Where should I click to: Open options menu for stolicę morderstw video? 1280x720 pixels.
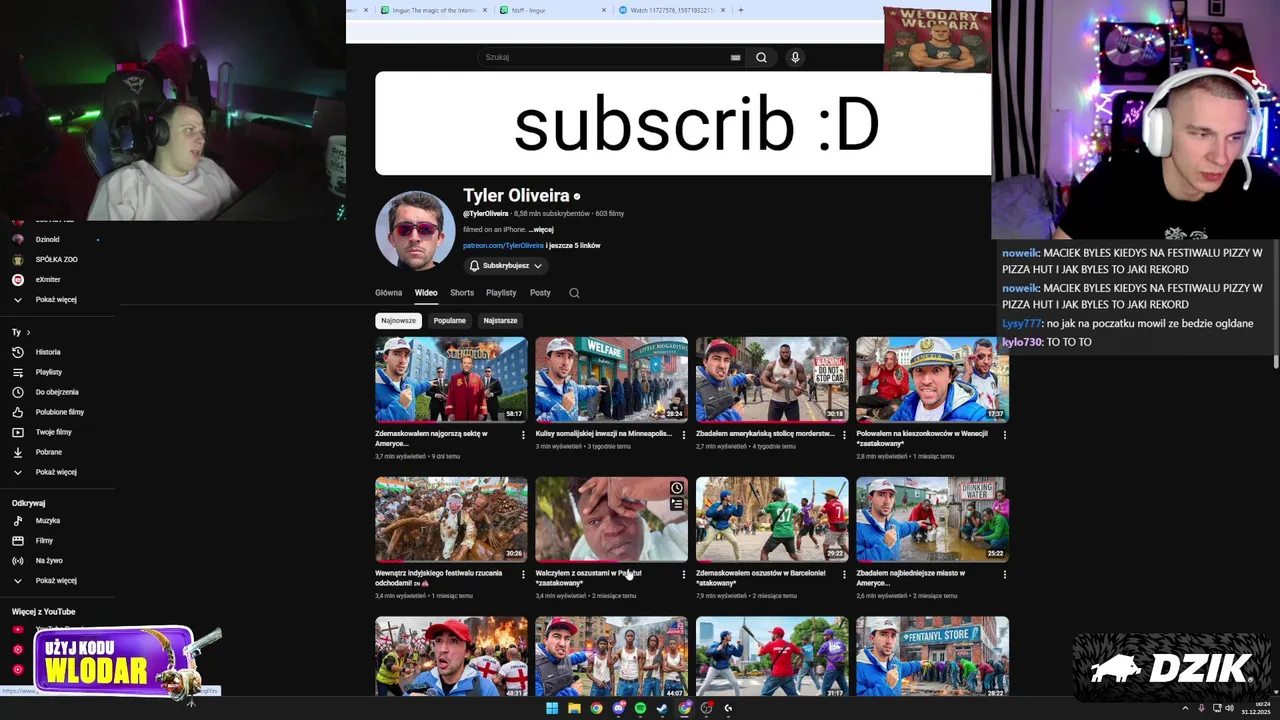(x=844, y=435)
